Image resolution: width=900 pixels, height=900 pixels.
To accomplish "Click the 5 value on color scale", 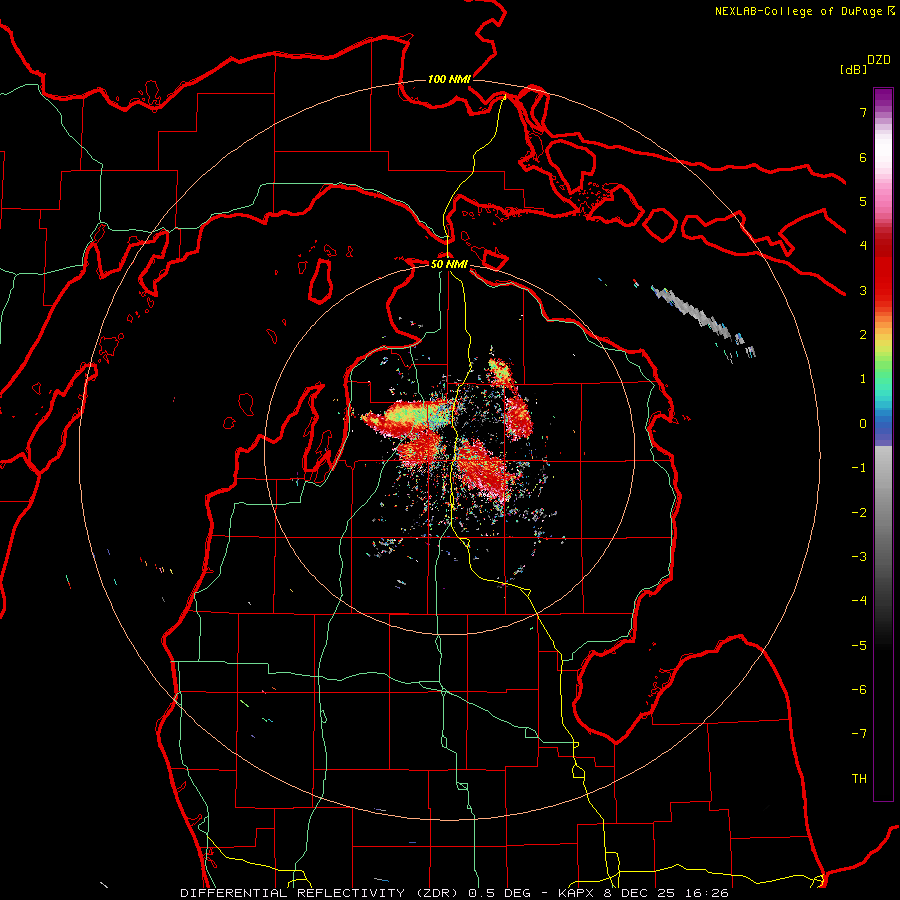I will pyautogui.click(x=863, y=201).
